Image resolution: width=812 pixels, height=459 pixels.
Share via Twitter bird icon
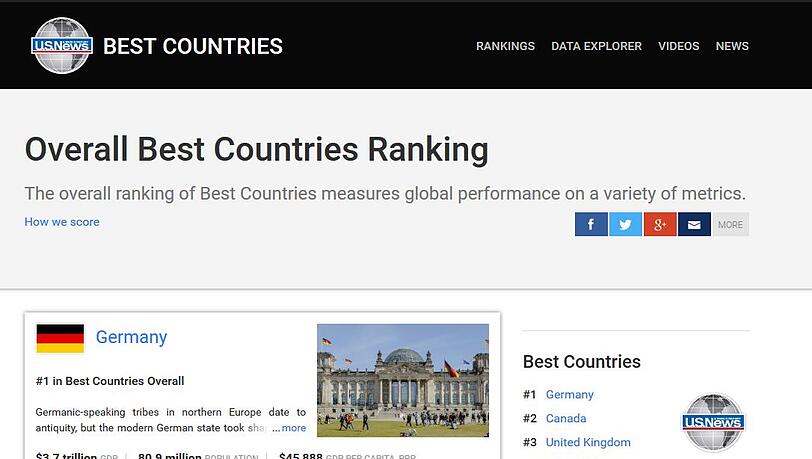tap(626, 224)
